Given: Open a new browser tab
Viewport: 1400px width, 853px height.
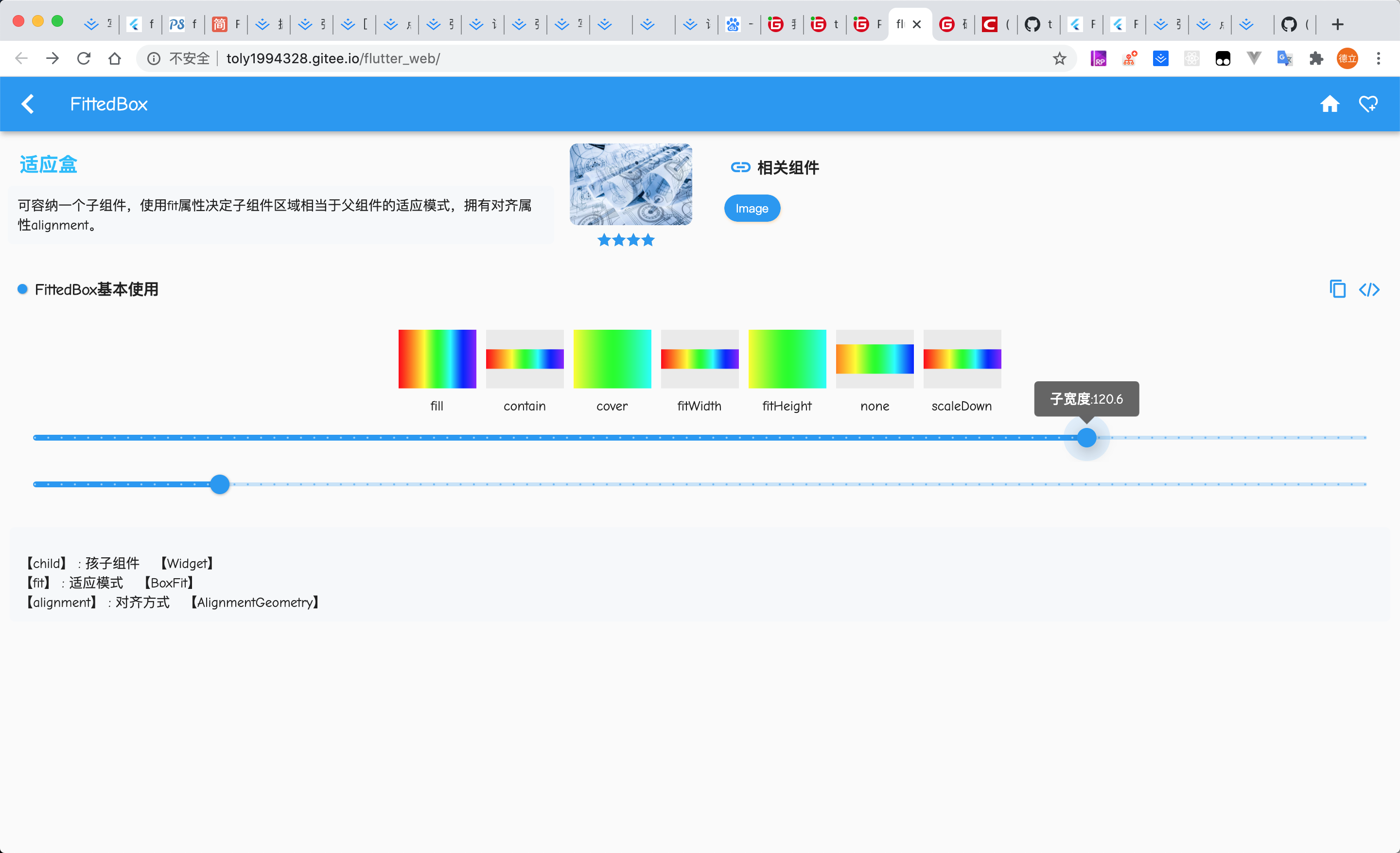Looking at the screenshot, I should coord(1337,24).
